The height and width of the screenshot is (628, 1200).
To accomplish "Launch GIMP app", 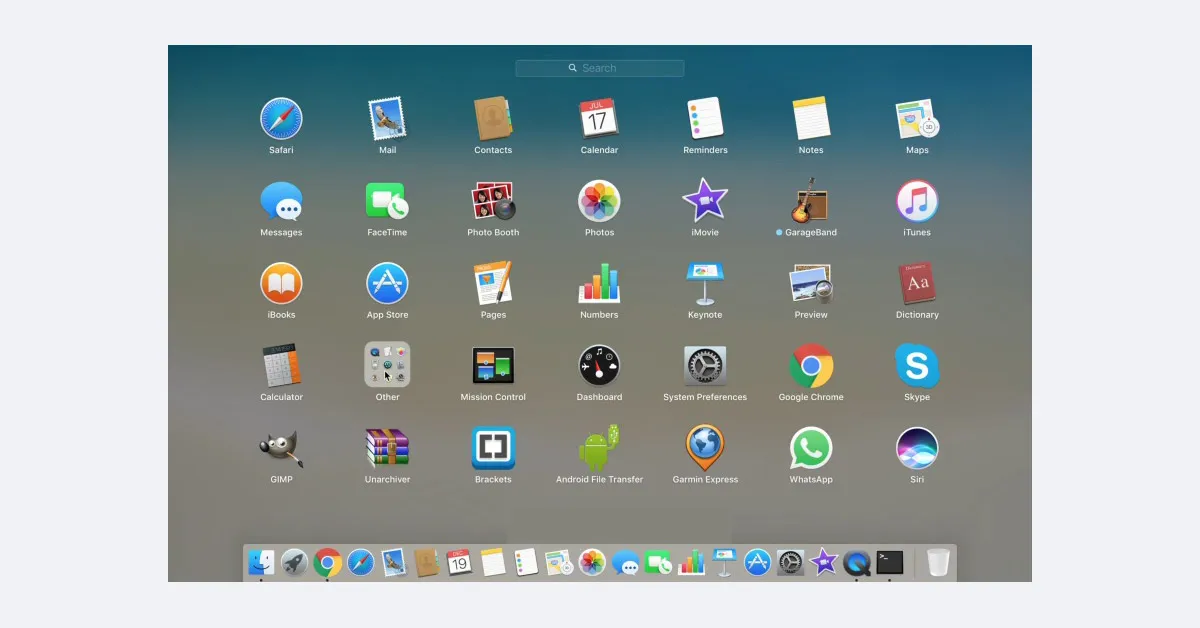I will (281, 448).
